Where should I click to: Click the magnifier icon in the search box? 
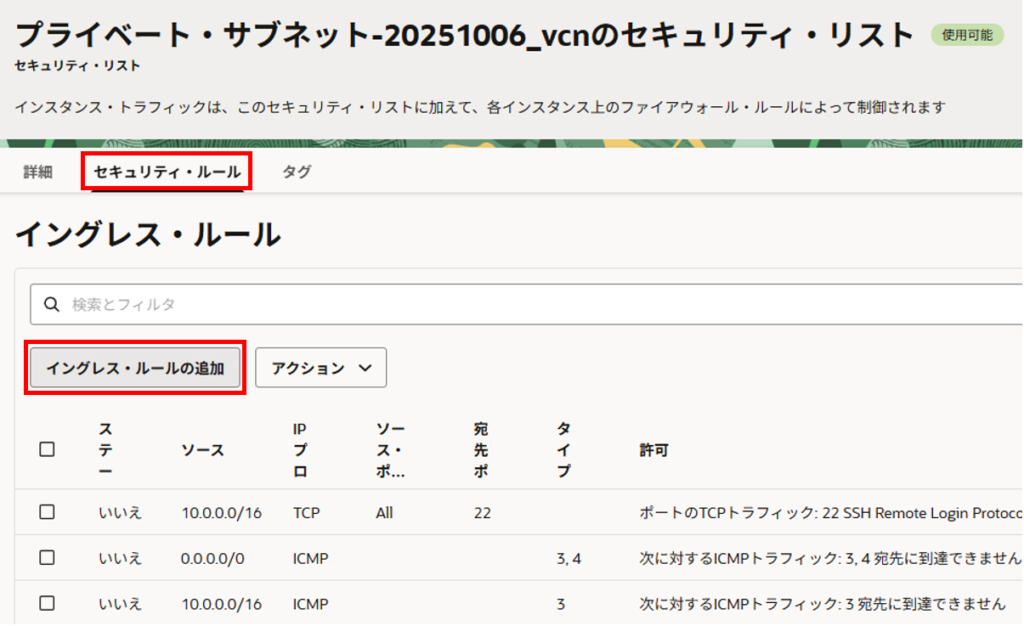pyautogui.click(x=50, y=304)
